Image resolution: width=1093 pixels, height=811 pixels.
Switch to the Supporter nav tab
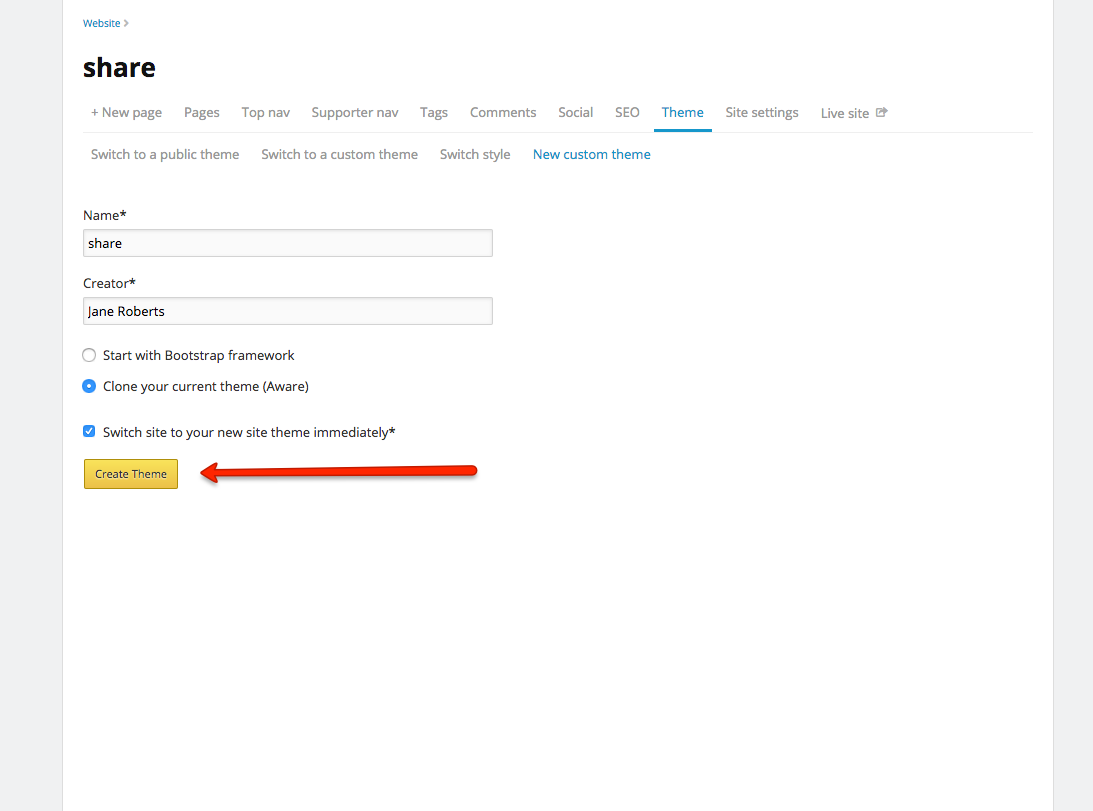pyautogui.click(x=355, y=112)
